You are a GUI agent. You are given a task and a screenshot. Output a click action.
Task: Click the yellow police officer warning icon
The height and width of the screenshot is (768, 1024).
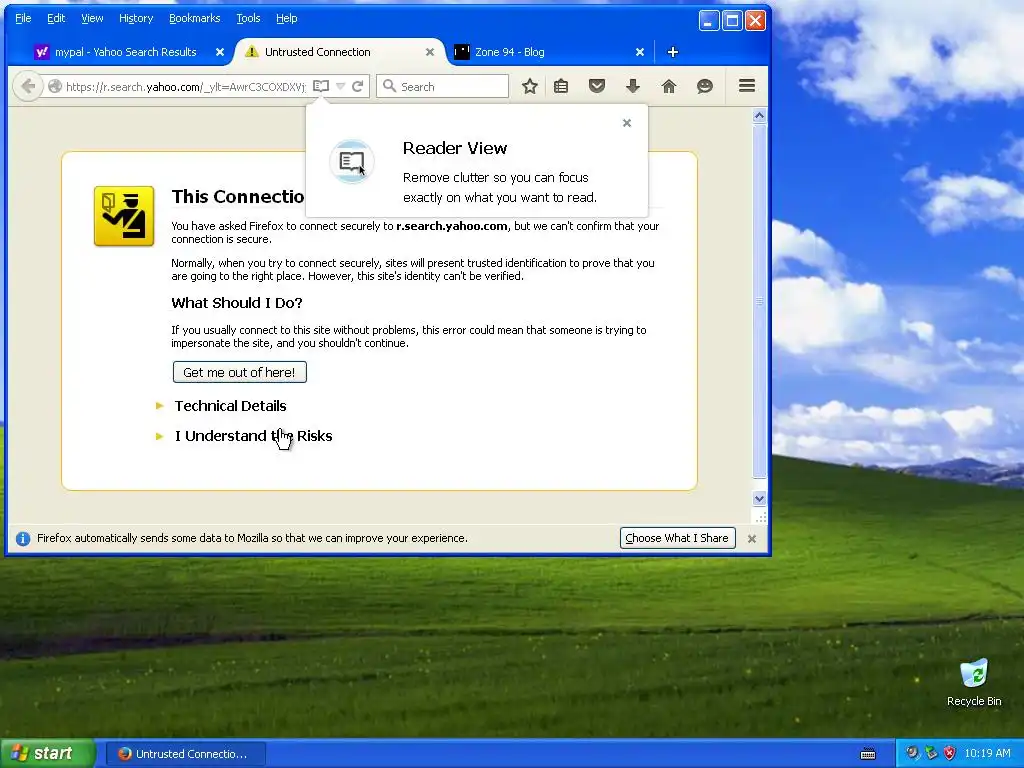[x=124, y=216]
